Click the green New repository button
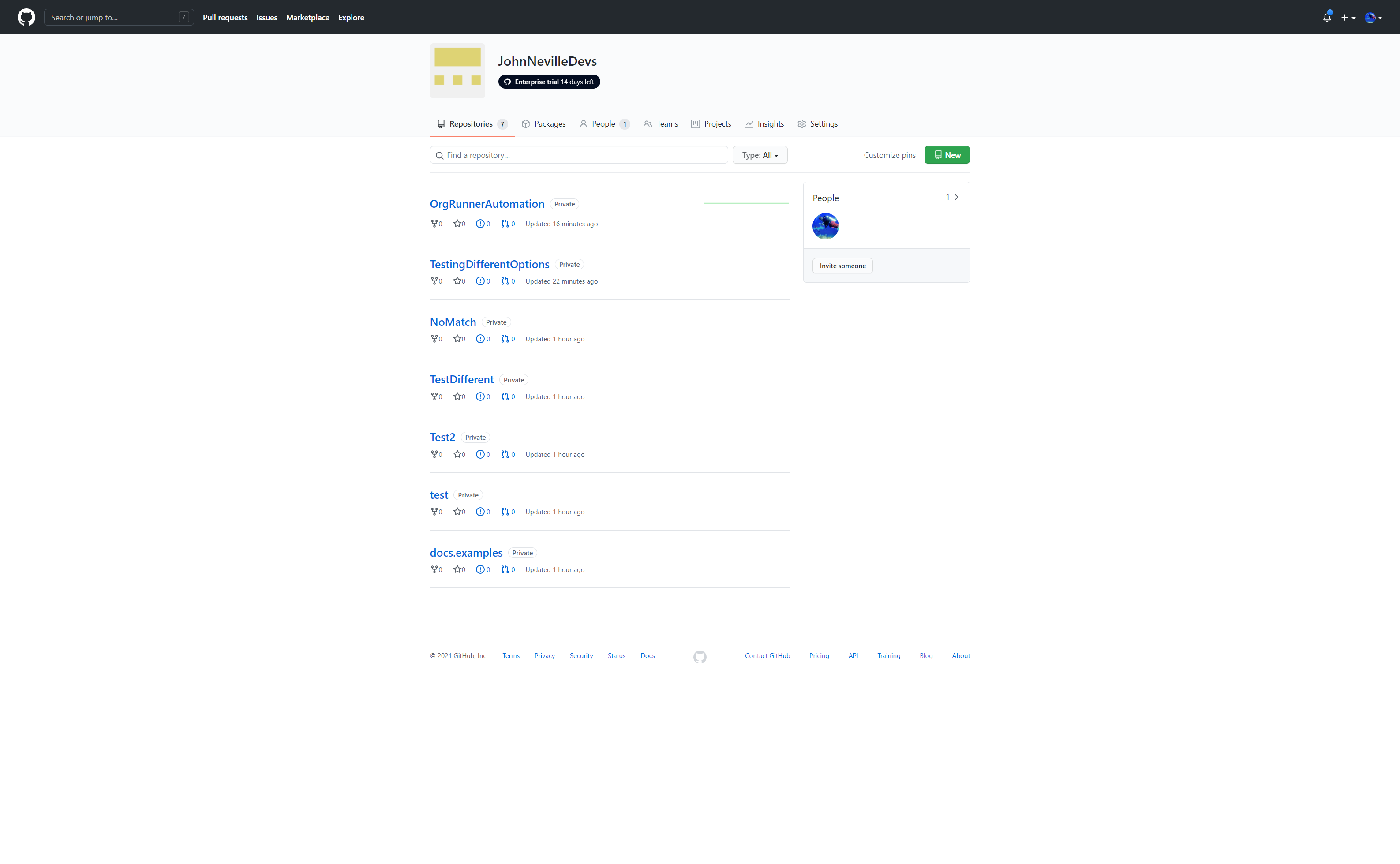Image resolution: width=1400 pixels, height=864 pixels. point(947,155)
